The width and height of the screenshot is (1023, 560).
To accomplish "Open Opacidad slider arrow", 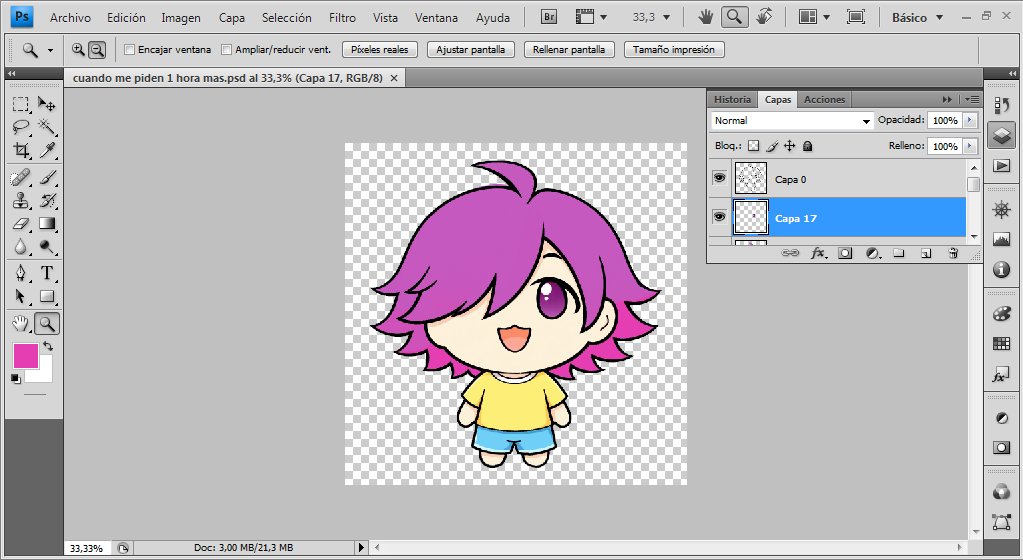I will (x=970, y=120).
